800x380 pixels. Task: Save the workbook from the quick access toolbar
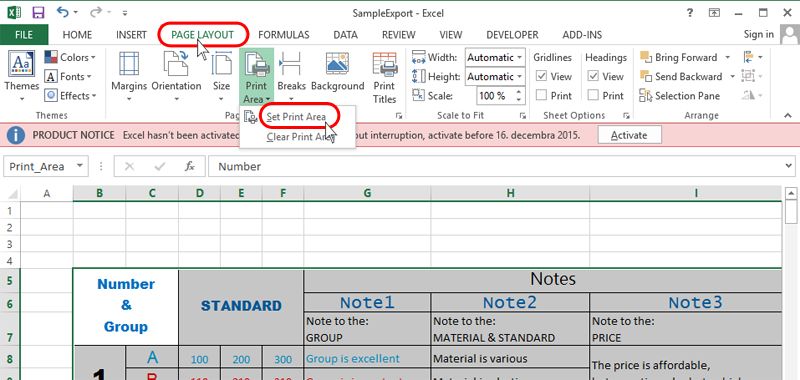pos(38,12)
